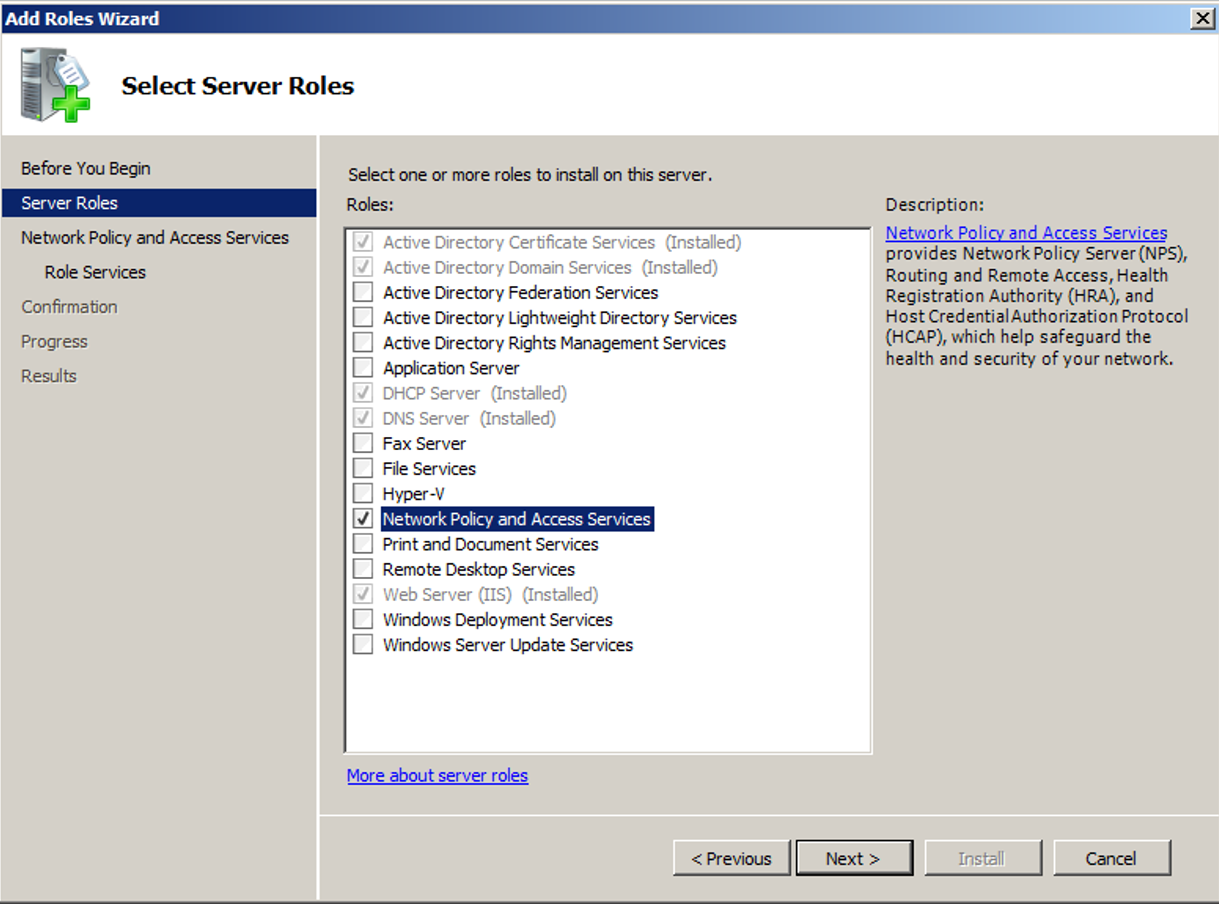The height and width of the screenshot is (904, 1219).
Task: Click grayed Active Directory Domain Services checkbox
Action: point(363,268)
